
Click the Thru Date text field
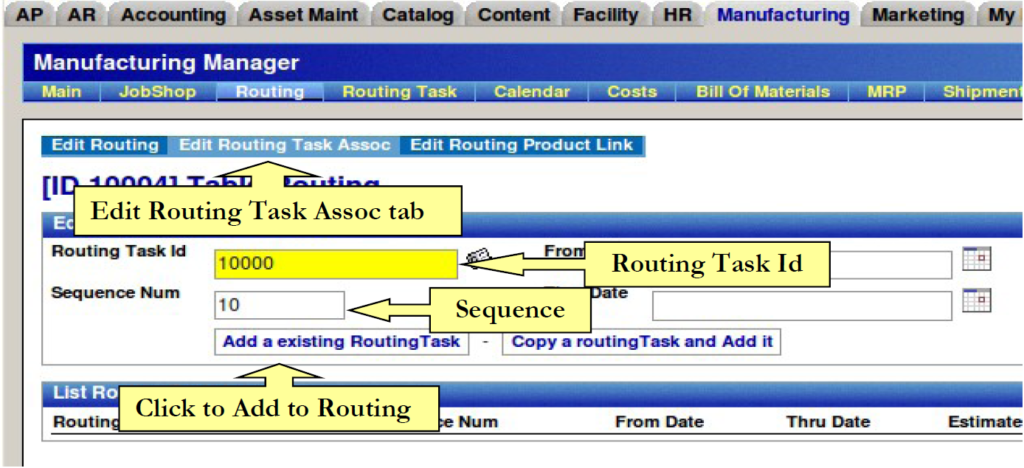800,306
